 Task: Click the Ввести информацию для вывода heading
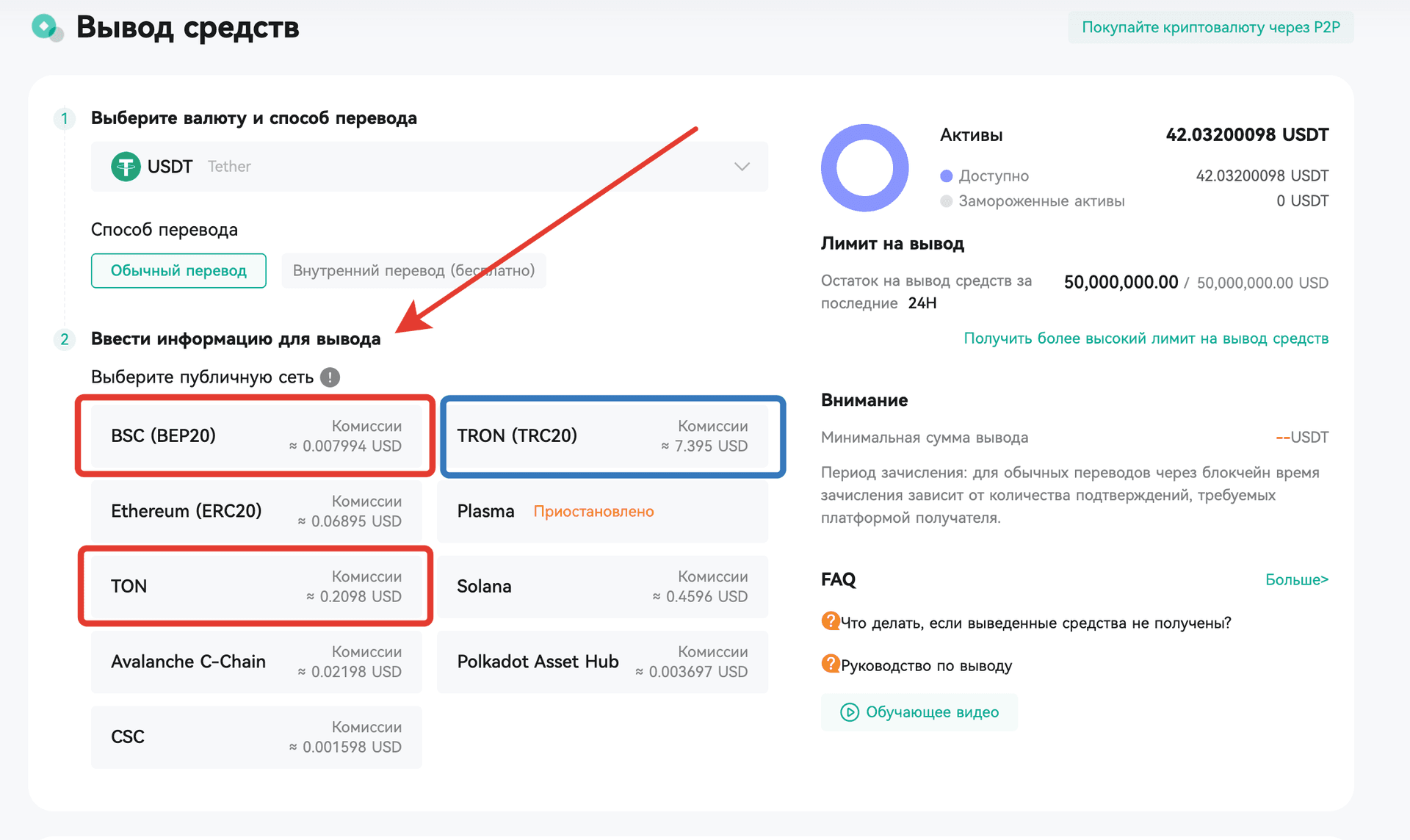(x=236, y=339)
